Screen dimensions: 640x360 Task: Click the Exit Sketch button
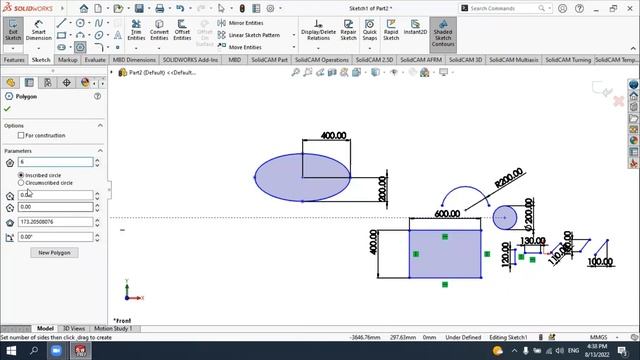coord(13,30)
